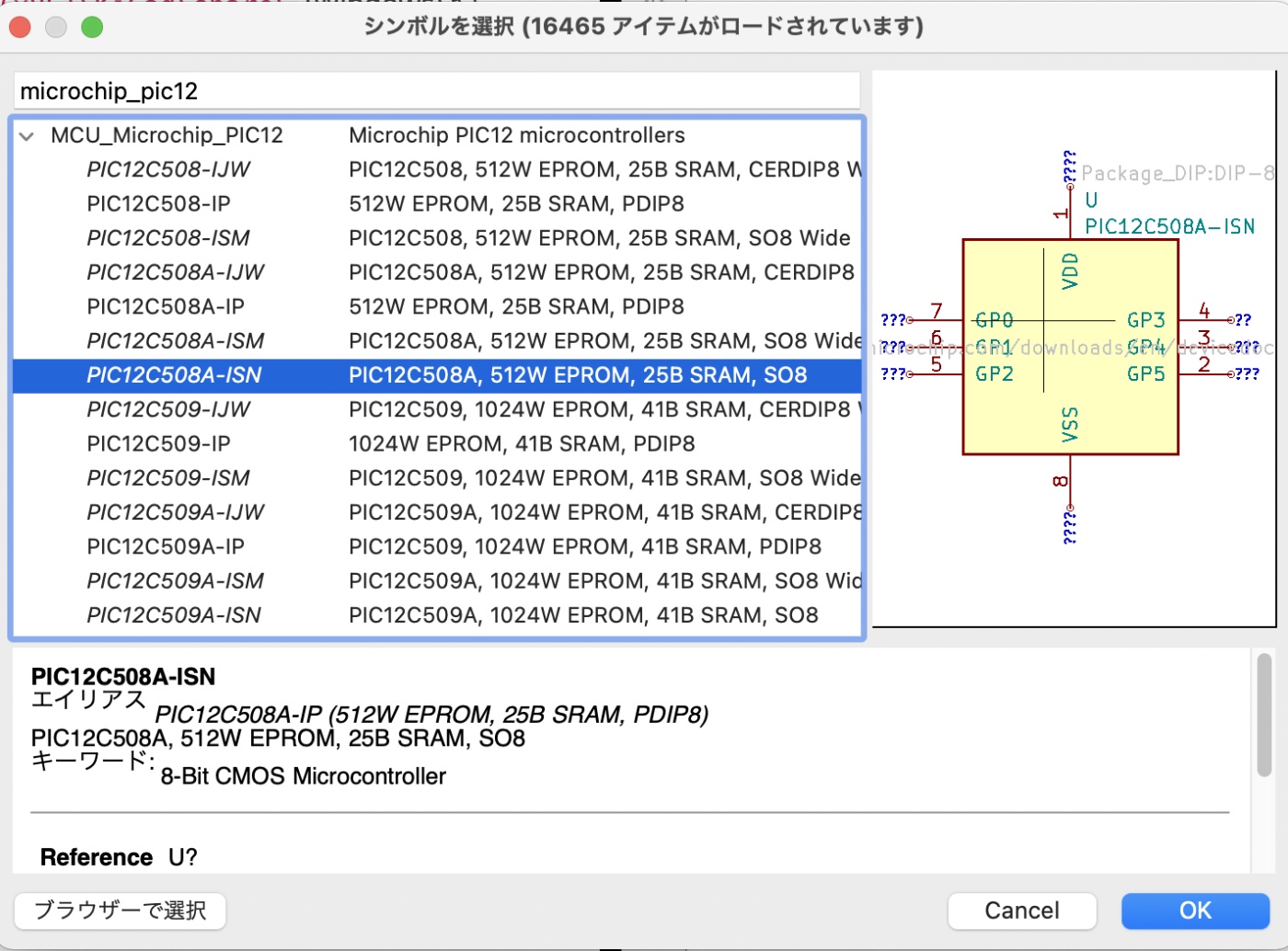
Task: Click the GP3 pin label in preview
Action: (x=1146, y=320)
